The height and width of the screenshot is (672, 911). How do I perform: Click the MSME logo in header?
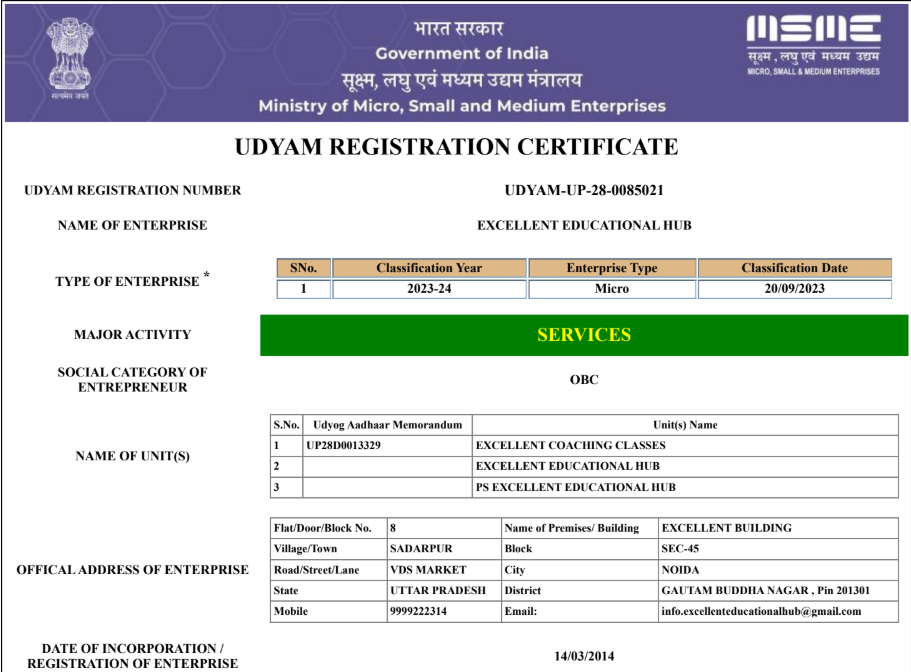(813, 45)
